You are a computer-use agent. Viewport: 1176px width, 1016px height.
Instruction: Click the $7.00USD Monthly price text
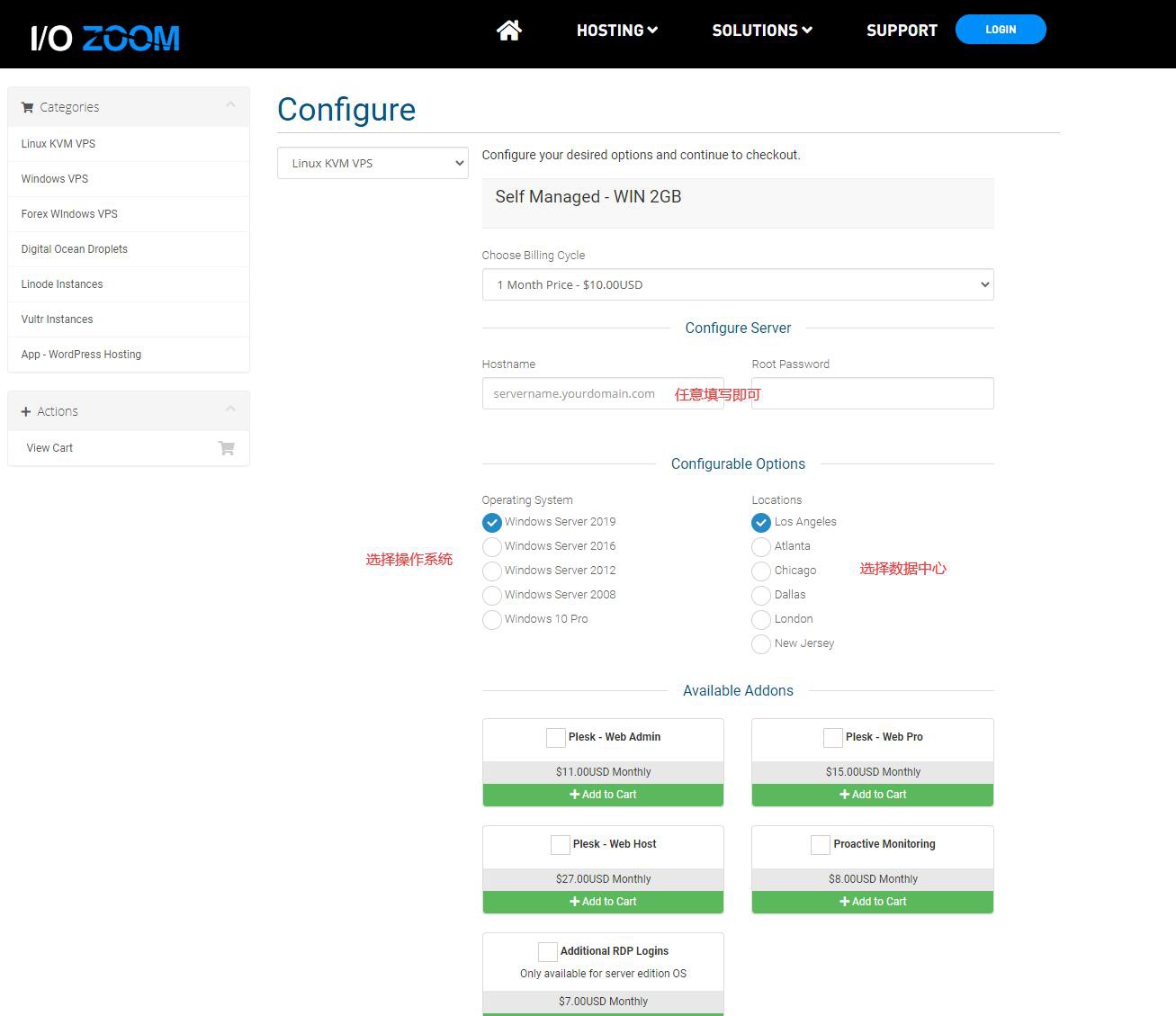604,1002
